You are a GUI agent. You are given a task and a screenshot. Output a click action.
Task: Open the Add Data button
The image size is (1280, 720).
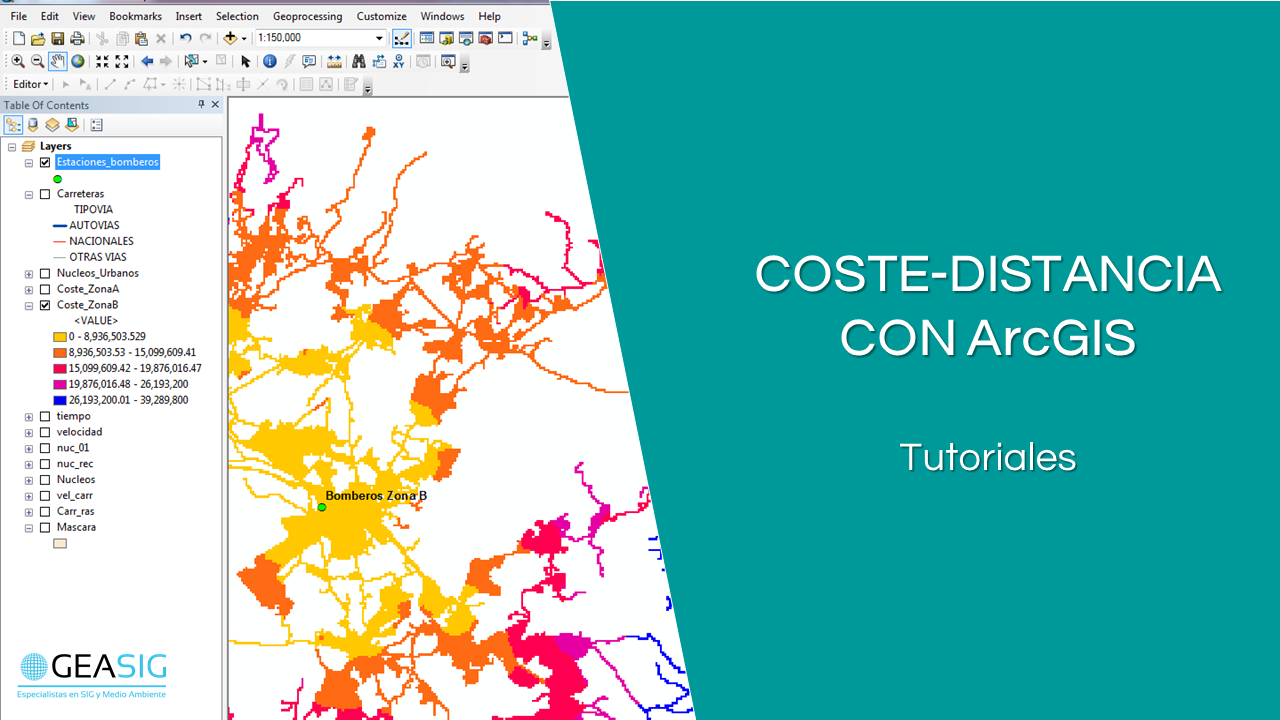point(231,39)
